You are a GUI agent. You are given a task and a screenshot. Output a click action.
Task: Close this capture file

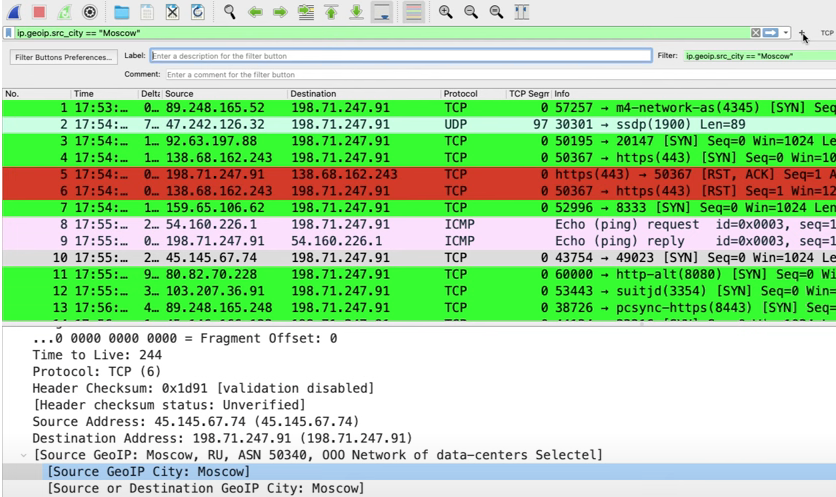(172, 12)
